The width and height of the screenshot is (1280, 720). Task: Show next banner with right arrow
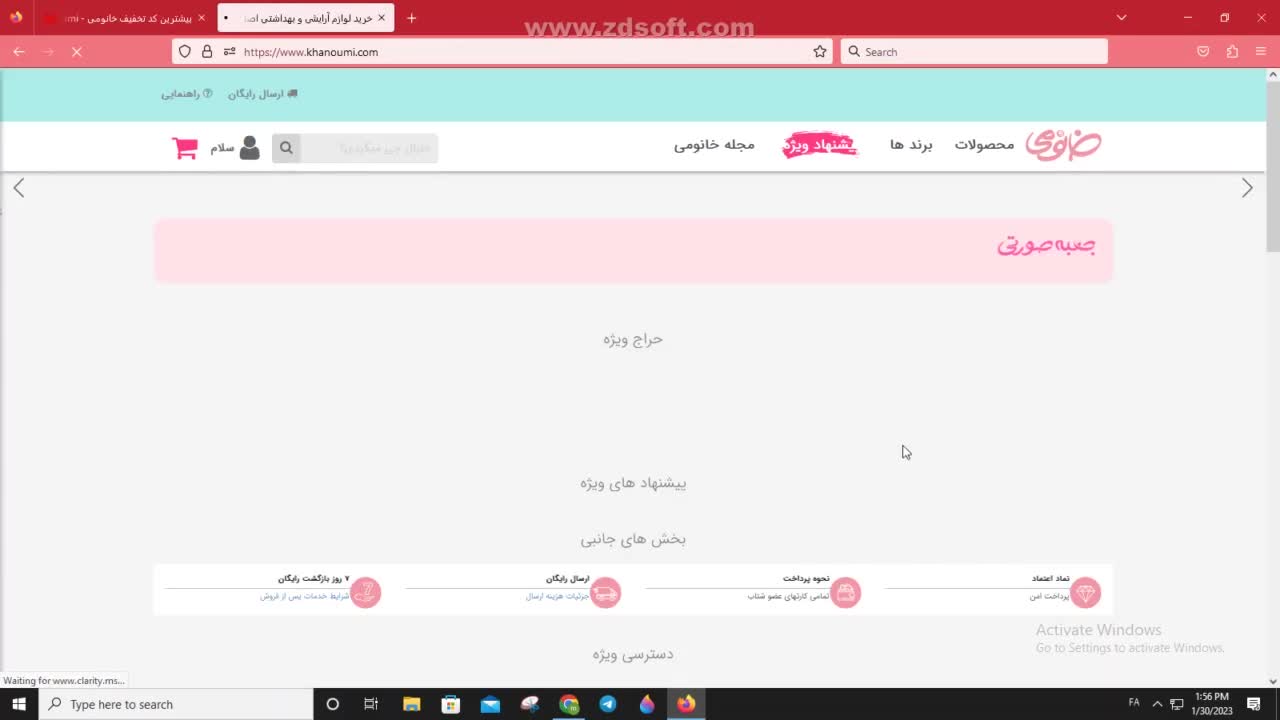click(1247, 188)
